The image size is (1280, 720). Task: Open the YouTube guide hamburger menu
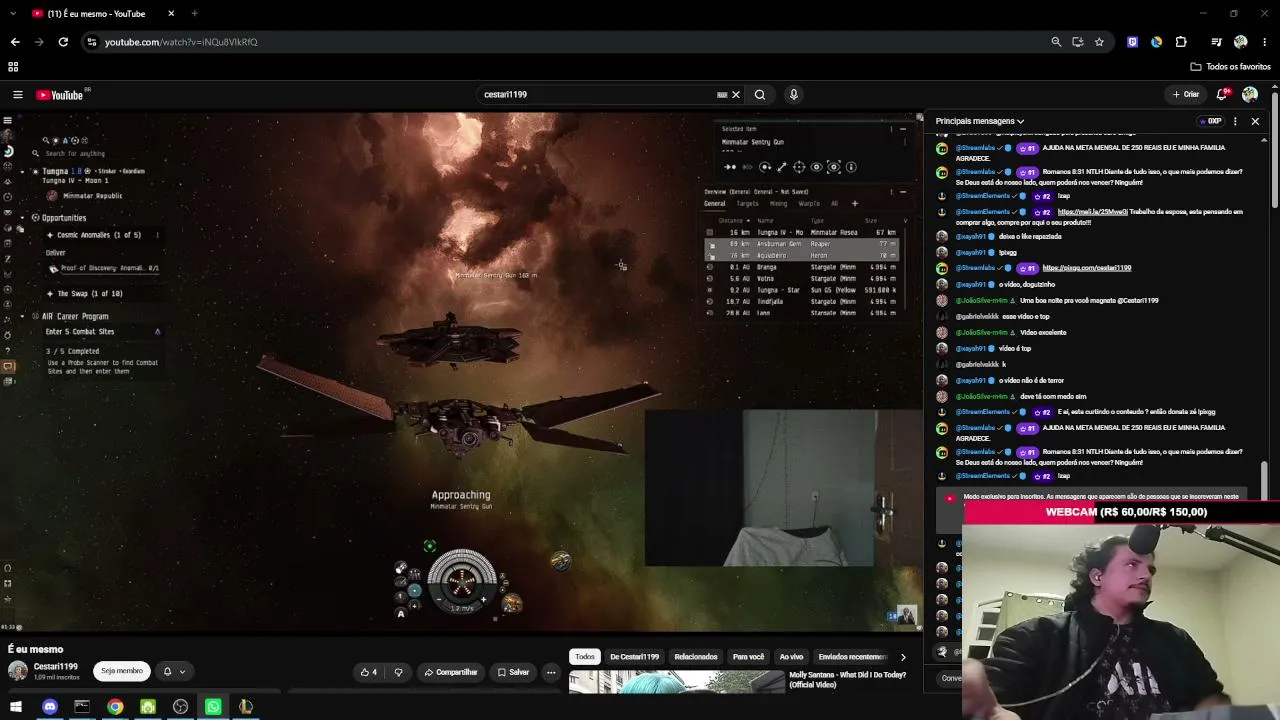18,95
